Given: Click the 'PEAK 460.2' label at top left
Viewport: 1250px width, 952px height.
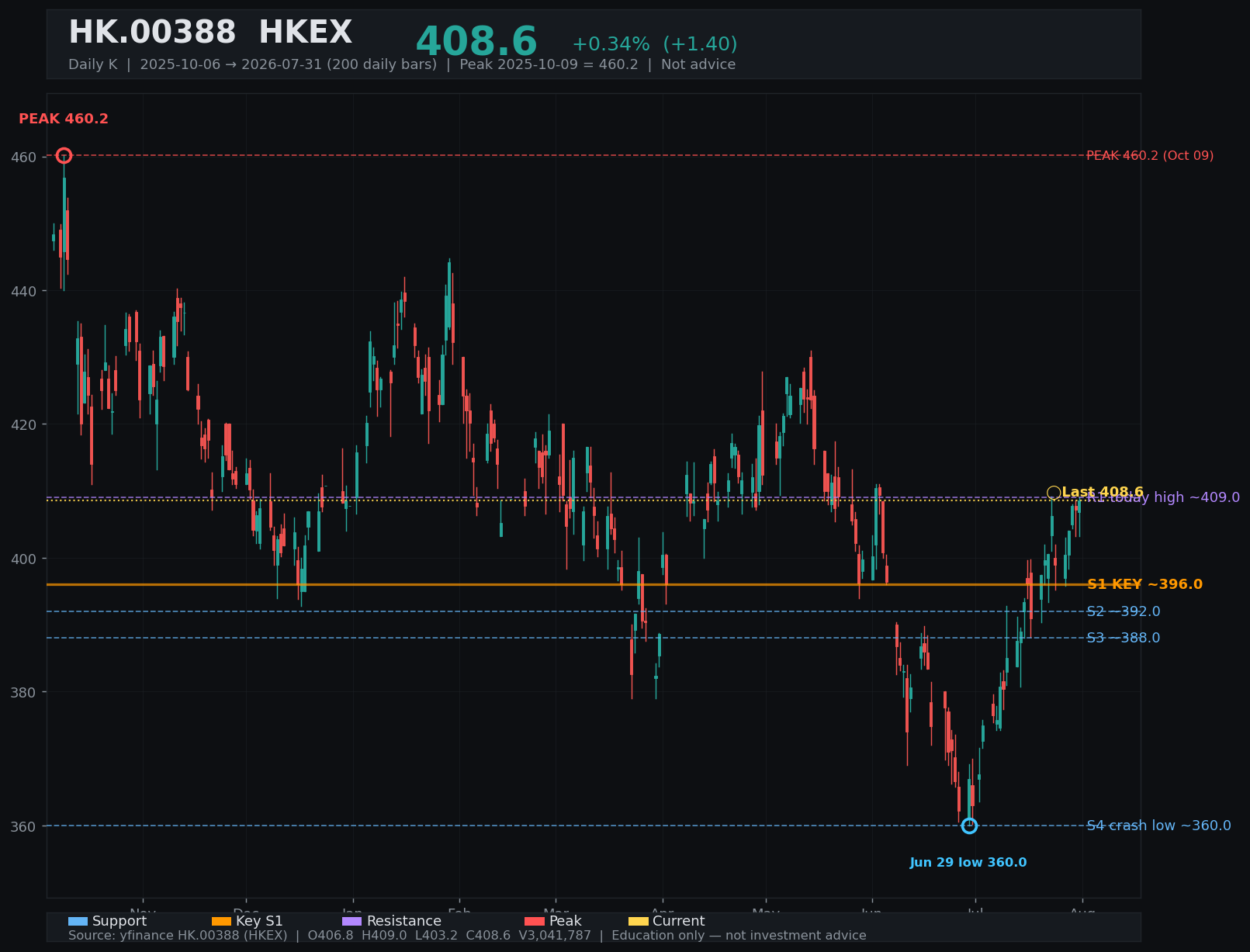Looking at the screenshot, I should tap(64, 119).
